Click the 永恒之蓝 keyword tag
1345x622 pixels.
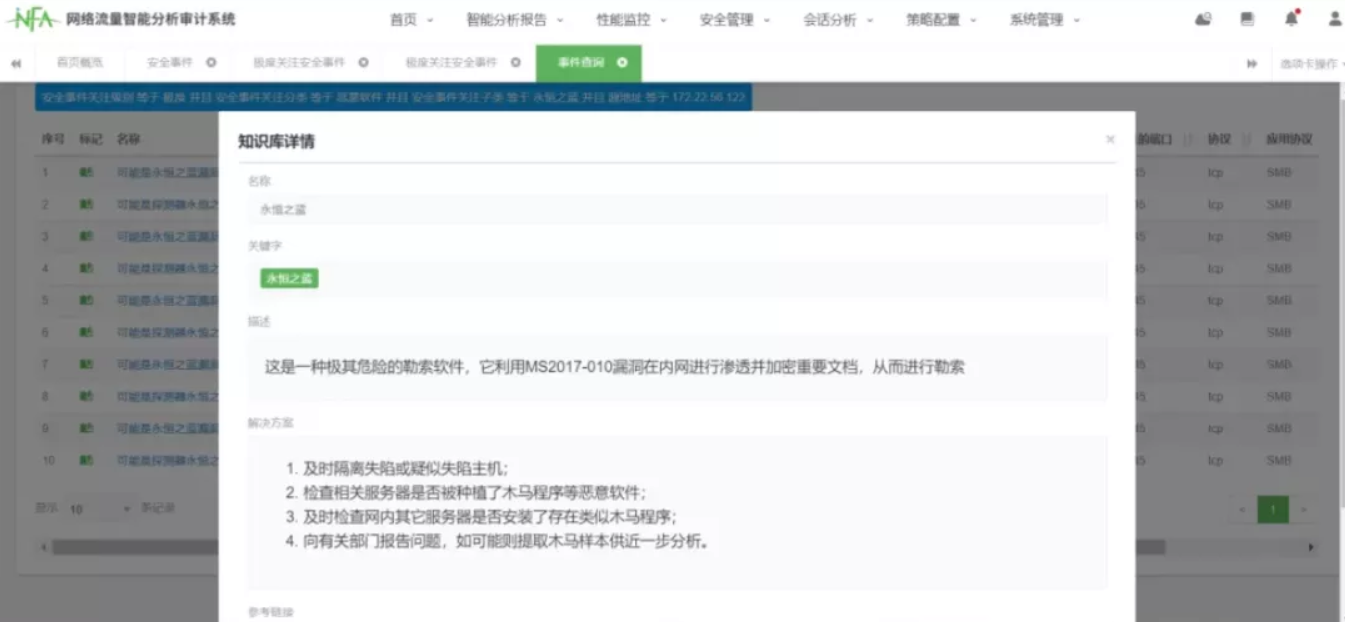pos(289,278)
